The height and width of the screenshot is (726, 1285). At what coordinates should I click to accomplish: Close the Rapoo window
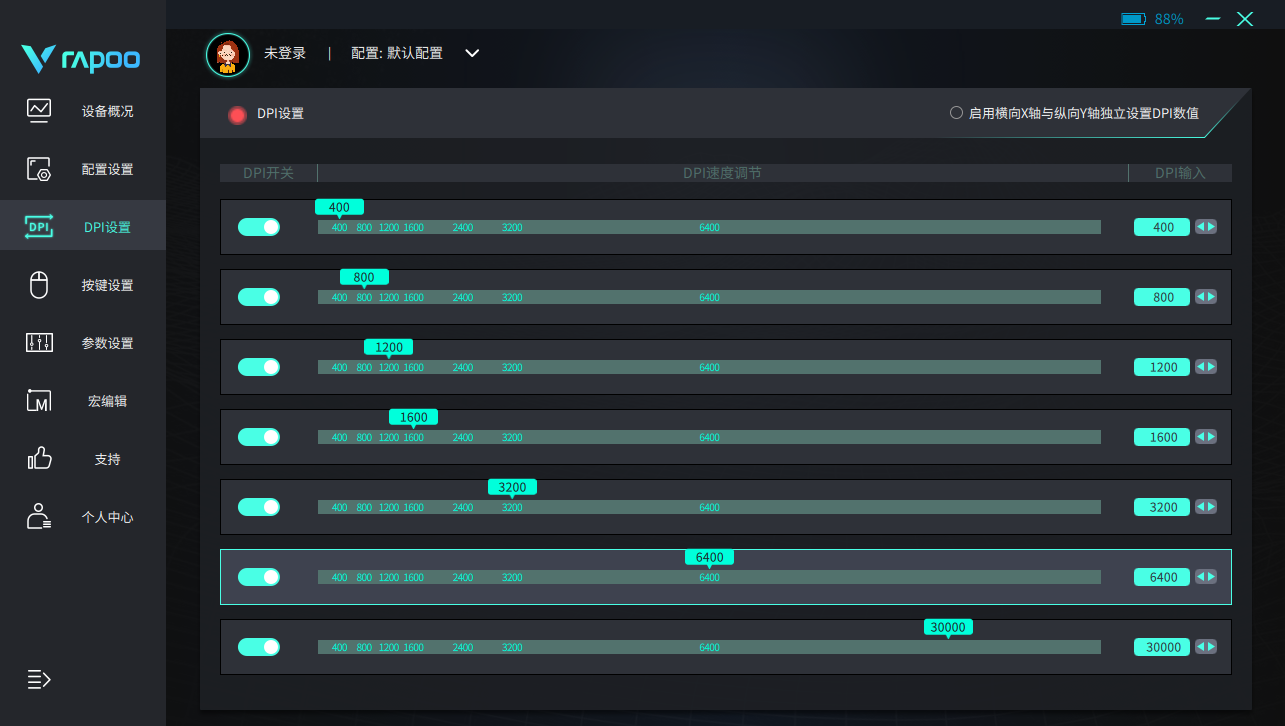coord(1245,19)
